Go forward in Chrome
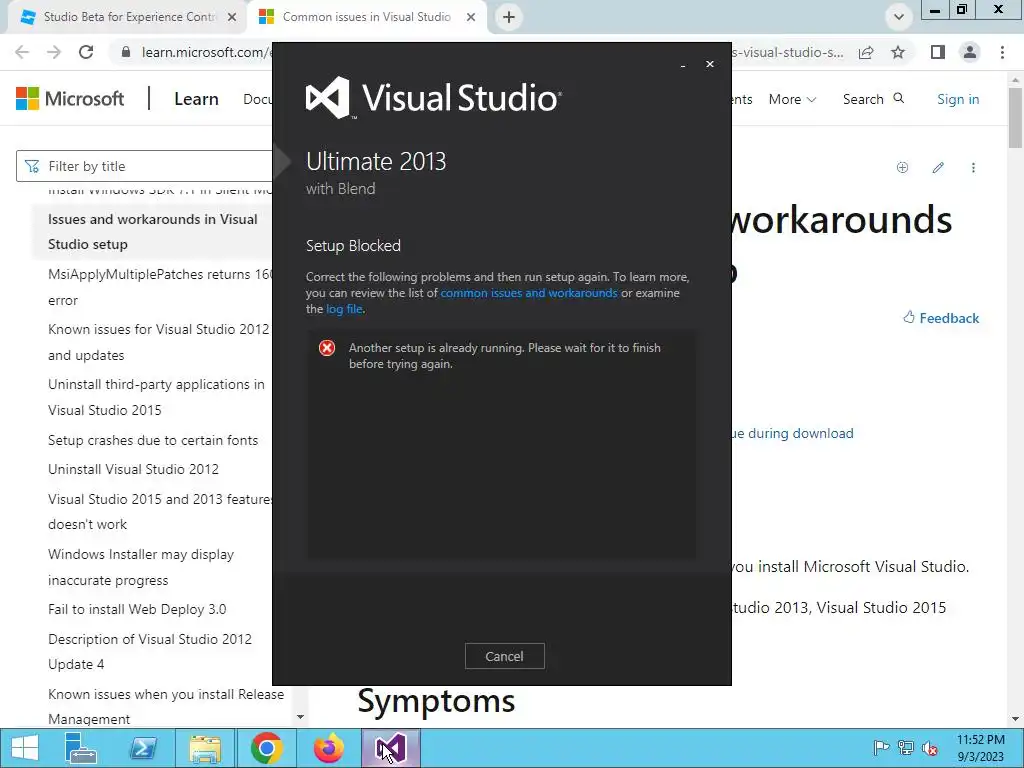The width and height of the screenshot is (1024, 768). pos(54,52)
